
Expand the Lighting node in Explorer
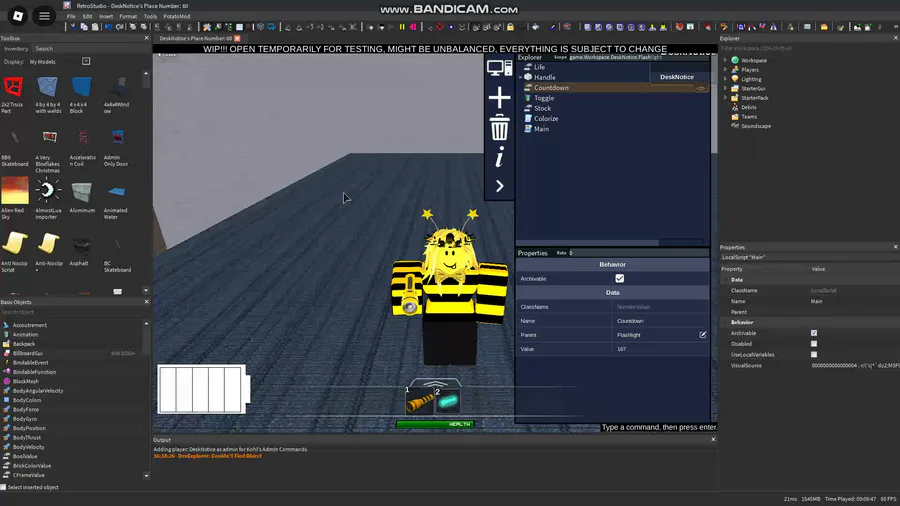coord(726,79)
